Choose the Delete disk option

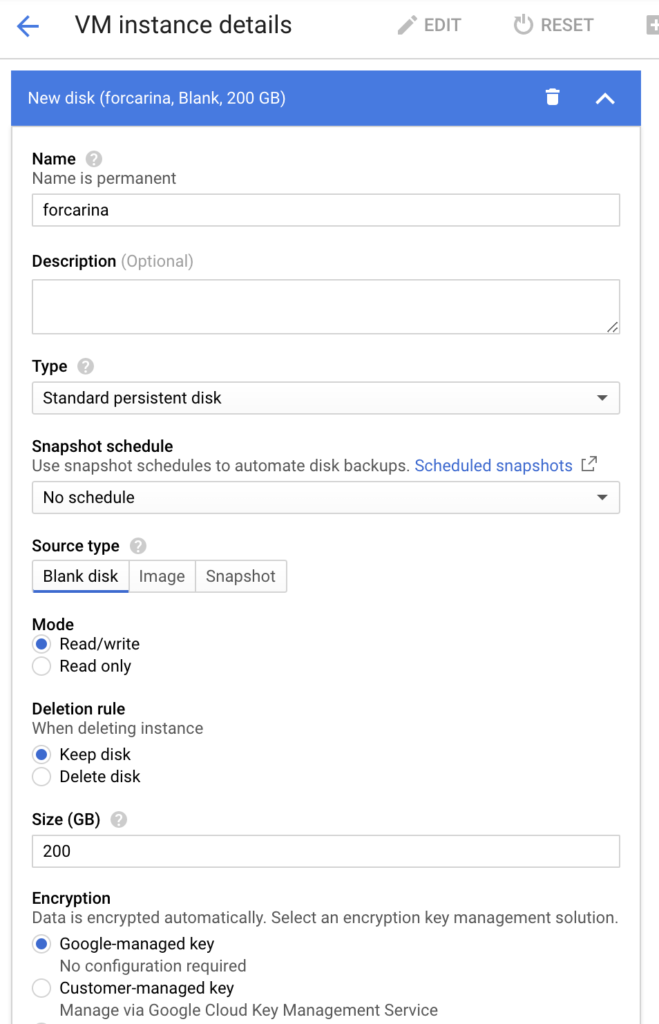pyautogui.click(x=42, y=776)
